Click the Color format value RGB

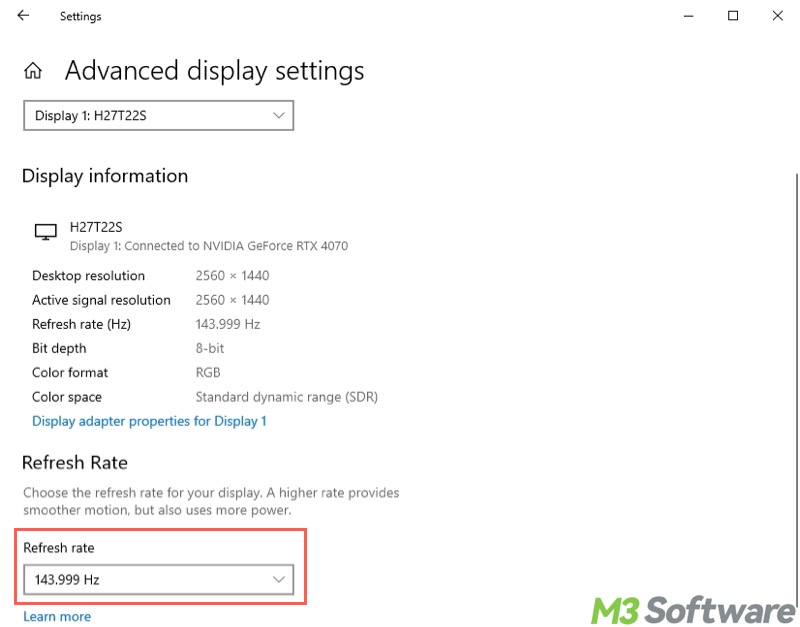coord(208,372)
